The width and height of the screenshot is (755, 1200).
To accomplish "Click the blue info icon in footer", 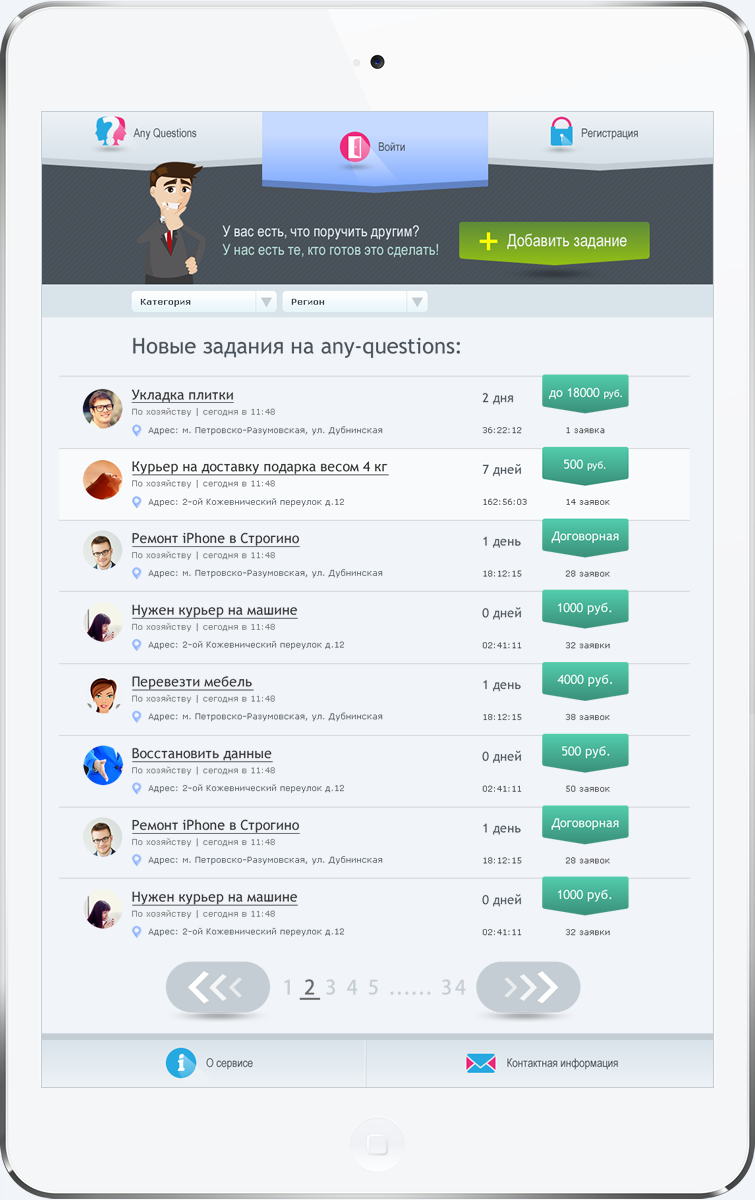I will click(x=181, y=1063).
